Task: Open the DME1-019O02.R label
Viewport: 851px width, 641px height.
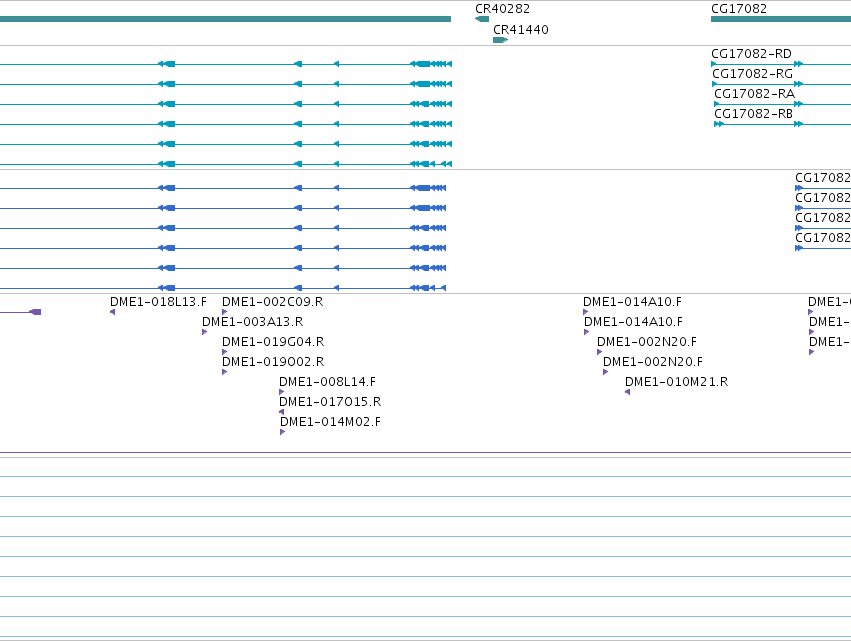Action: point(273,362)
